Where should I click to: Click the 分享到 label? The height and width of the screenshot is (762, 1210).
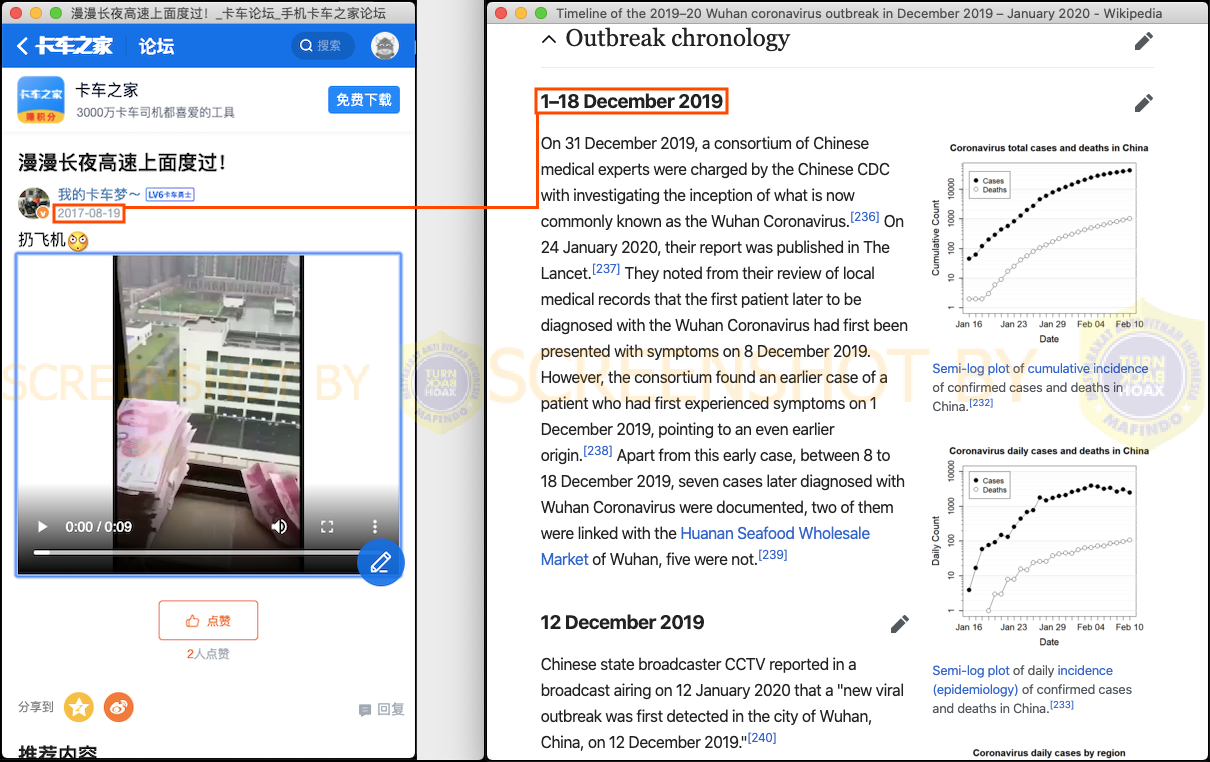pos(36,707)
